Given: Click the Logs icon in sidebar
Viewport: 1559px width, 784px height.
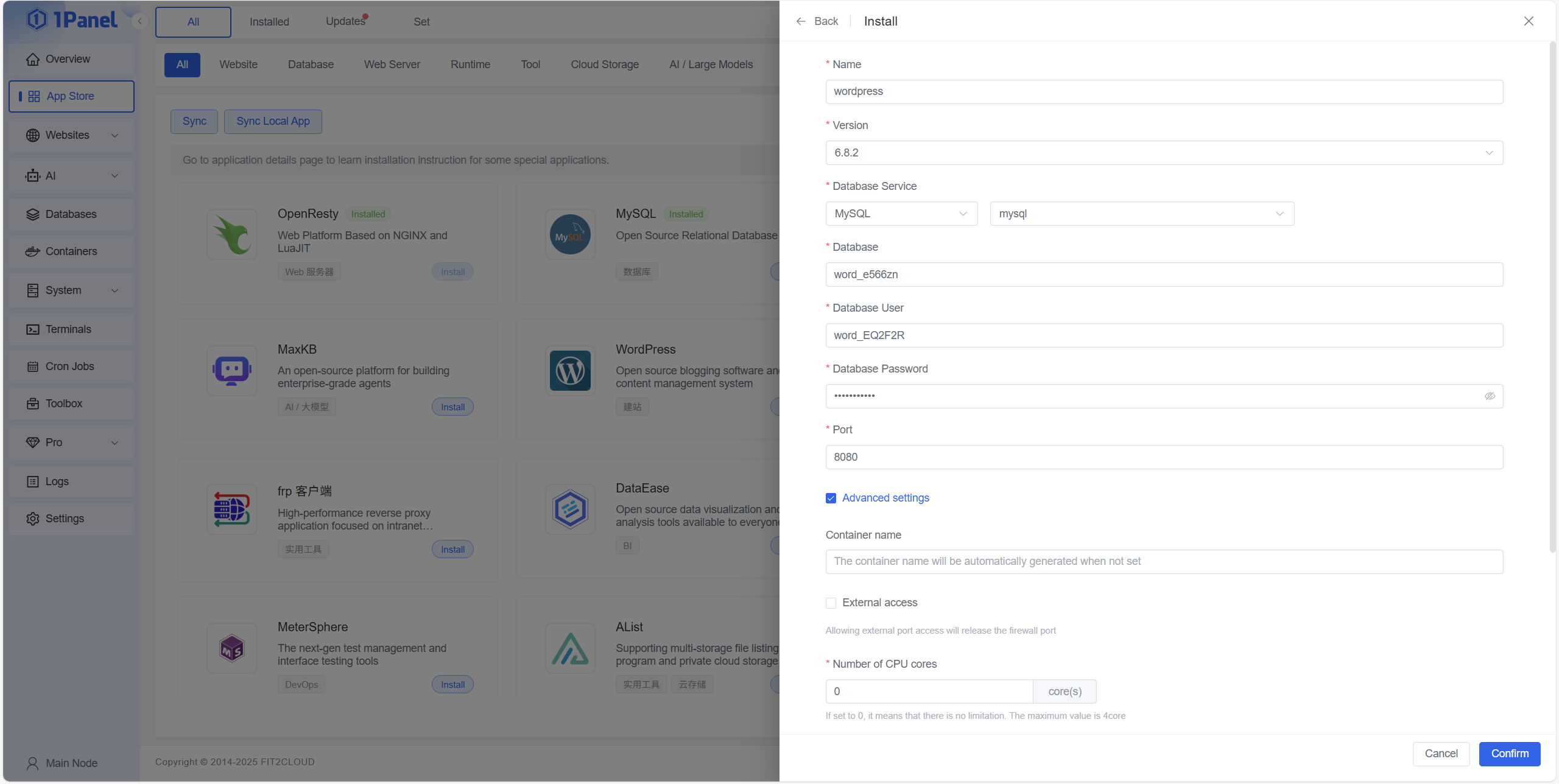Looking at the screenshot, I should point(33,481).
